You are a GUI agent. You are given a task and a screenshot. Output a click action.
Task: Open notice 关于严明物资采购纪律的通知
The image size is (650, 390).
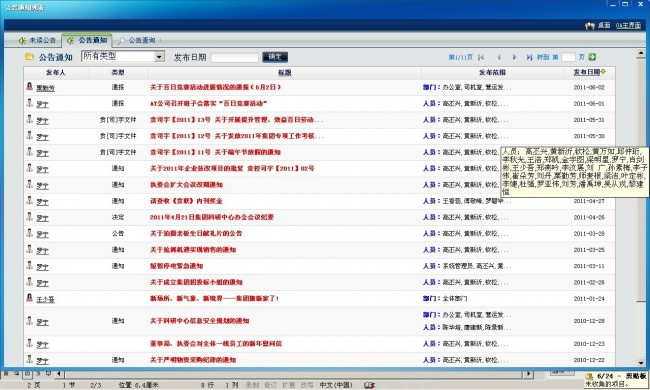193,360
